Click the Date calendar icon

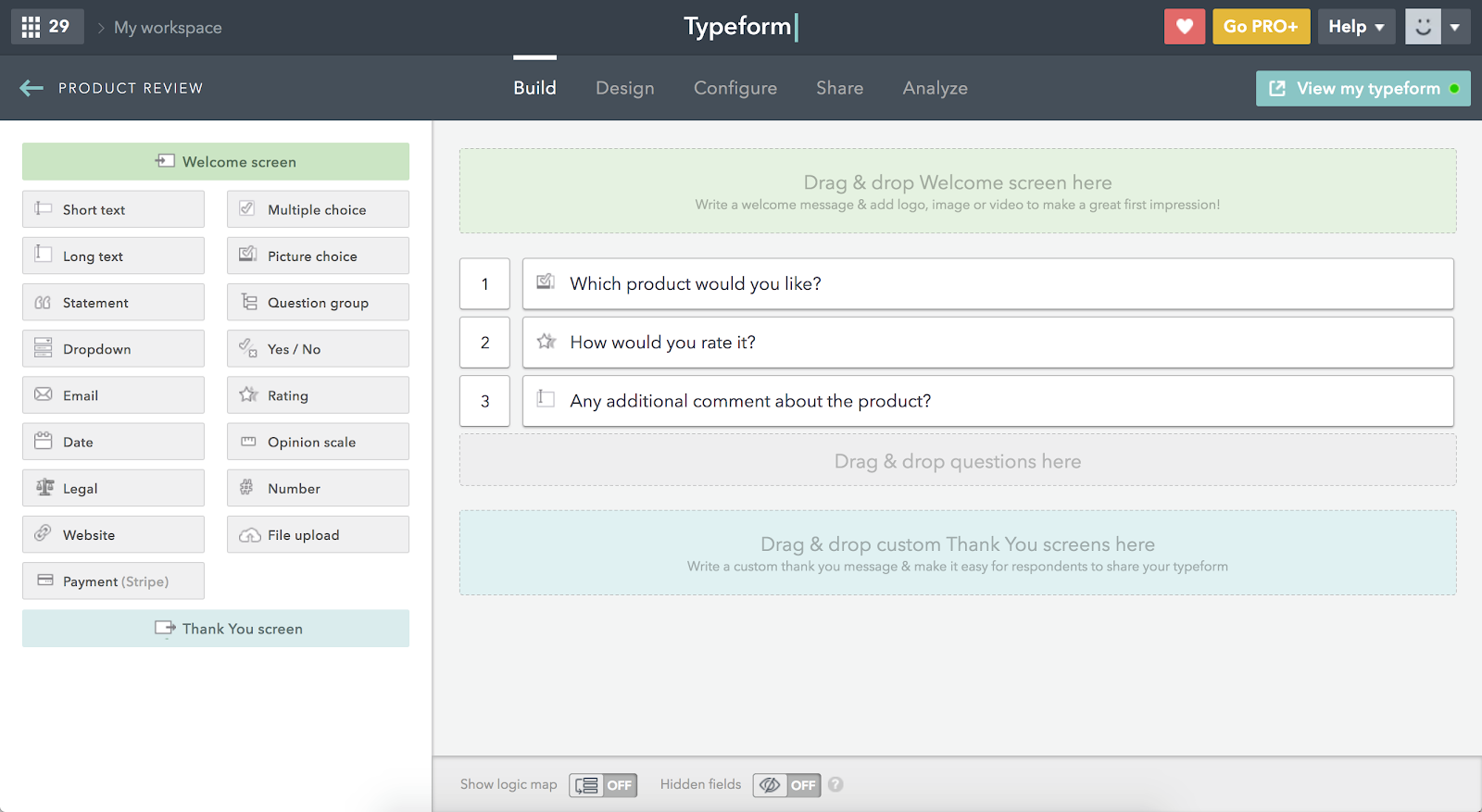point(44,441)
